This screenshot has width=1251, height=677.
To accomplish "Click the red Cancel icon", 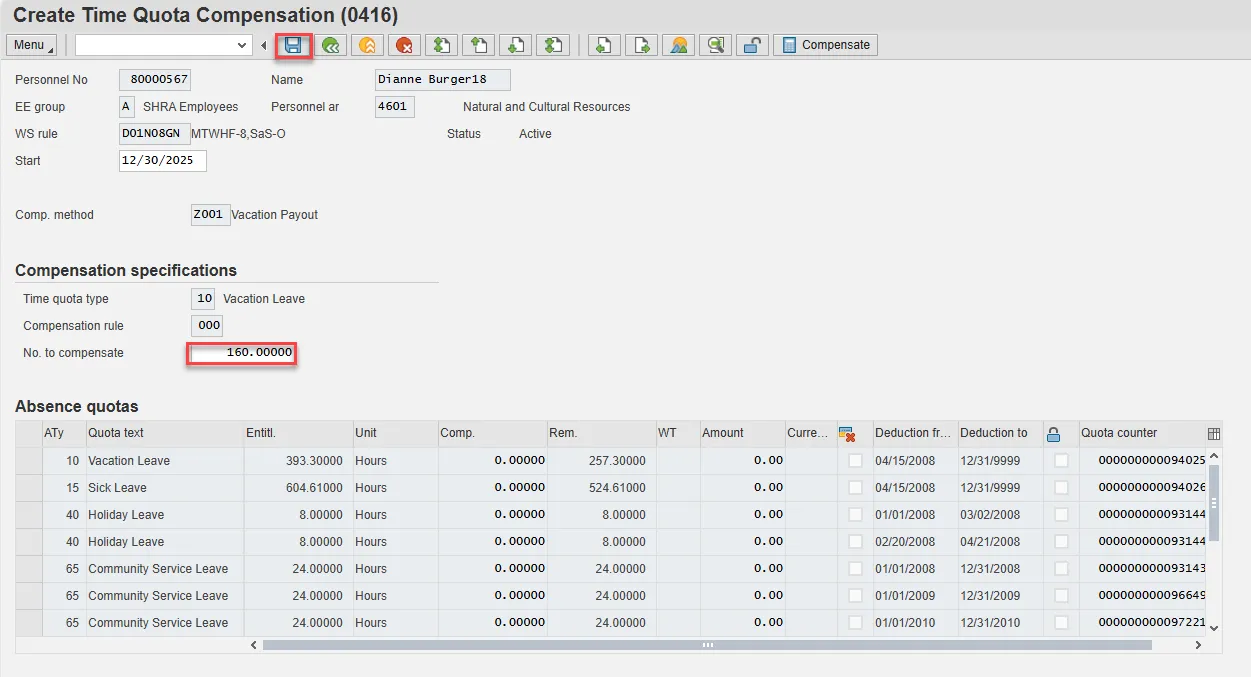I will [x=404, y=45].
